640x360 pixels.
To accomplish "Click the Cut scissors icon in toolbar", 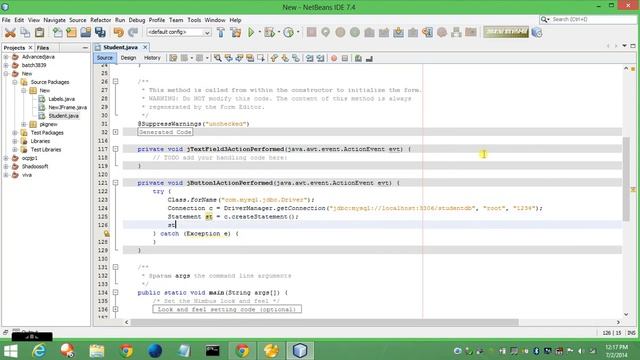I will point(10,32).
